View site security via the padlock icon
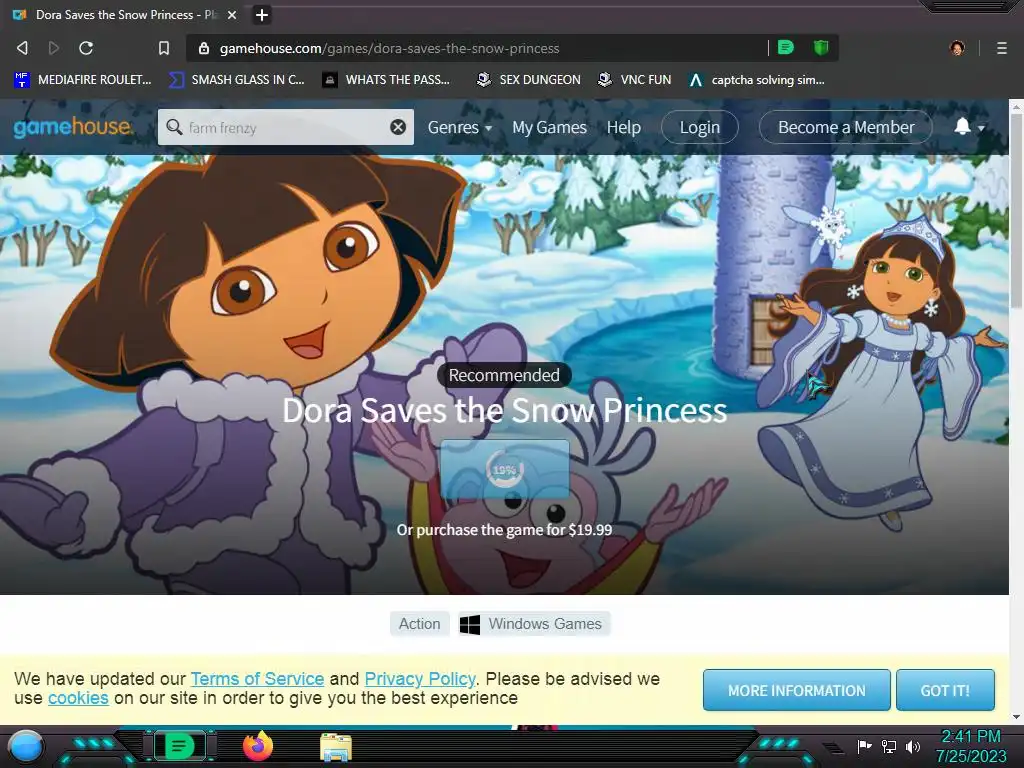 point(204,48)
